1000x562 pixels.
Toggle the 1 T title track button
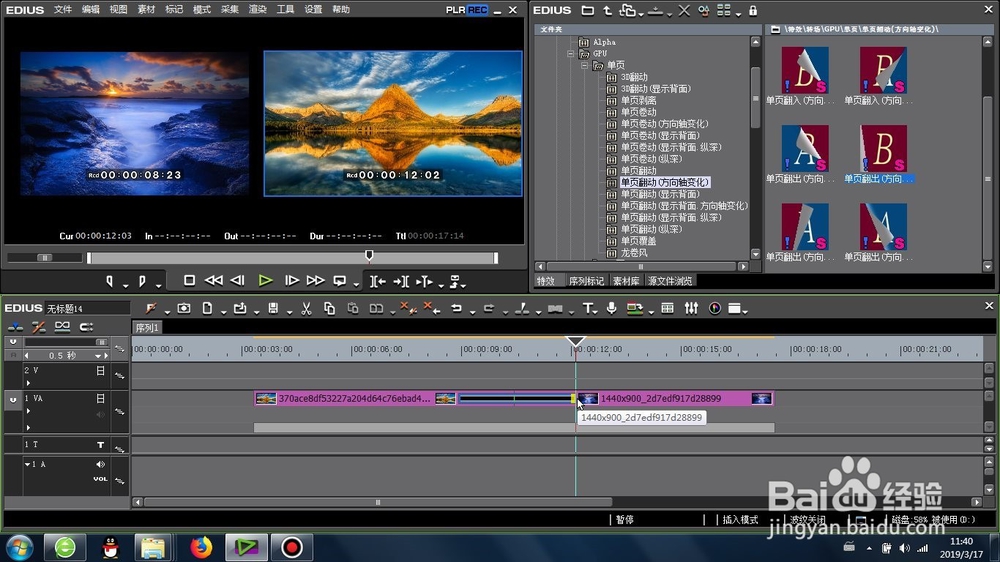click(x=100, y=445)
